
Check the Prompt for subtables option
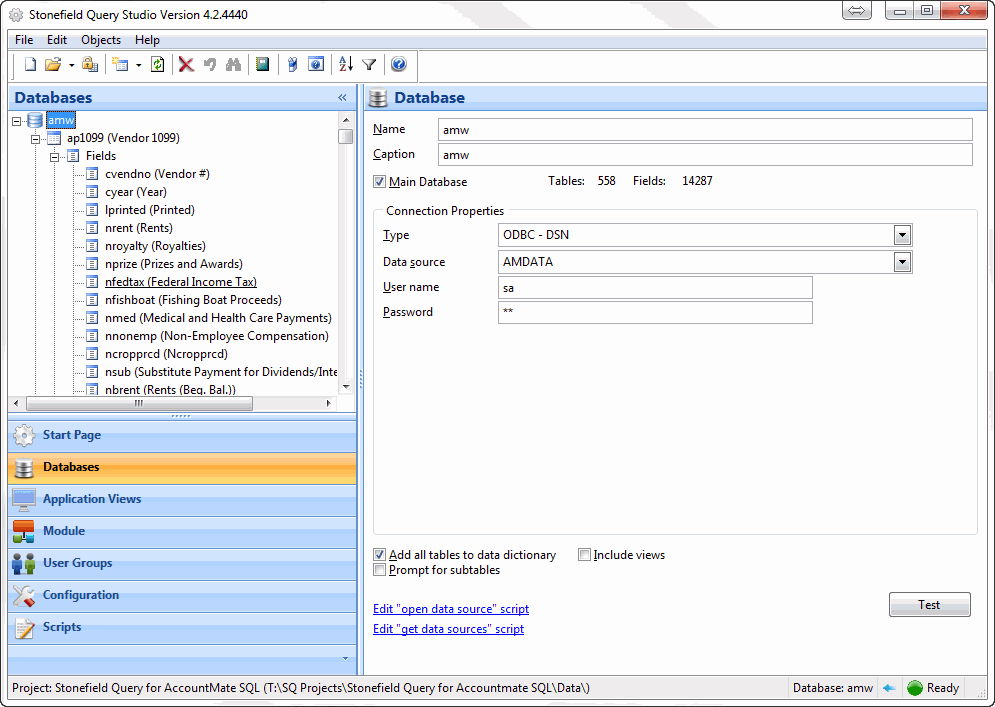(x=378, y=569)
